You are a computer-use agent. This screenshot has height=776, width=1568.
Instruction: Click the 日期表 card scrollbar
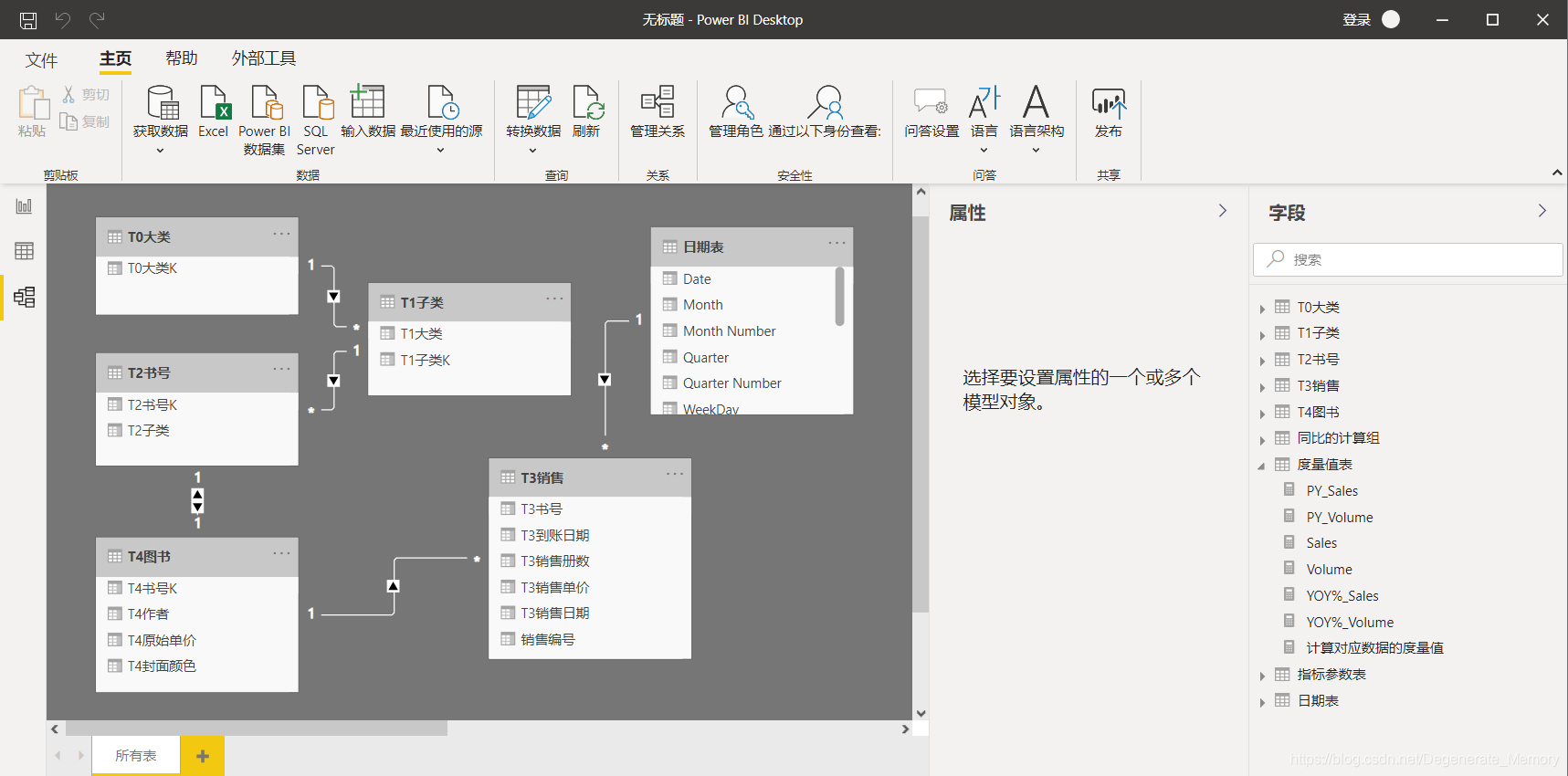(x=839, y=296)
